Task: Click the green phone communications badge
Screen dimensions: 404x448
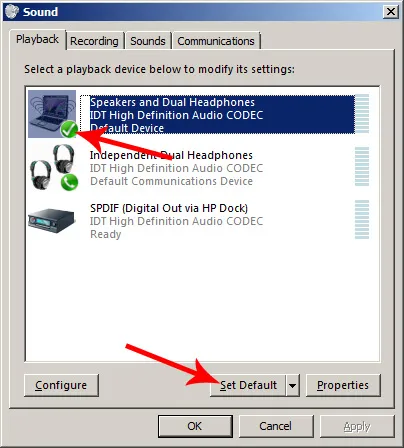Action: click(69, 182)
